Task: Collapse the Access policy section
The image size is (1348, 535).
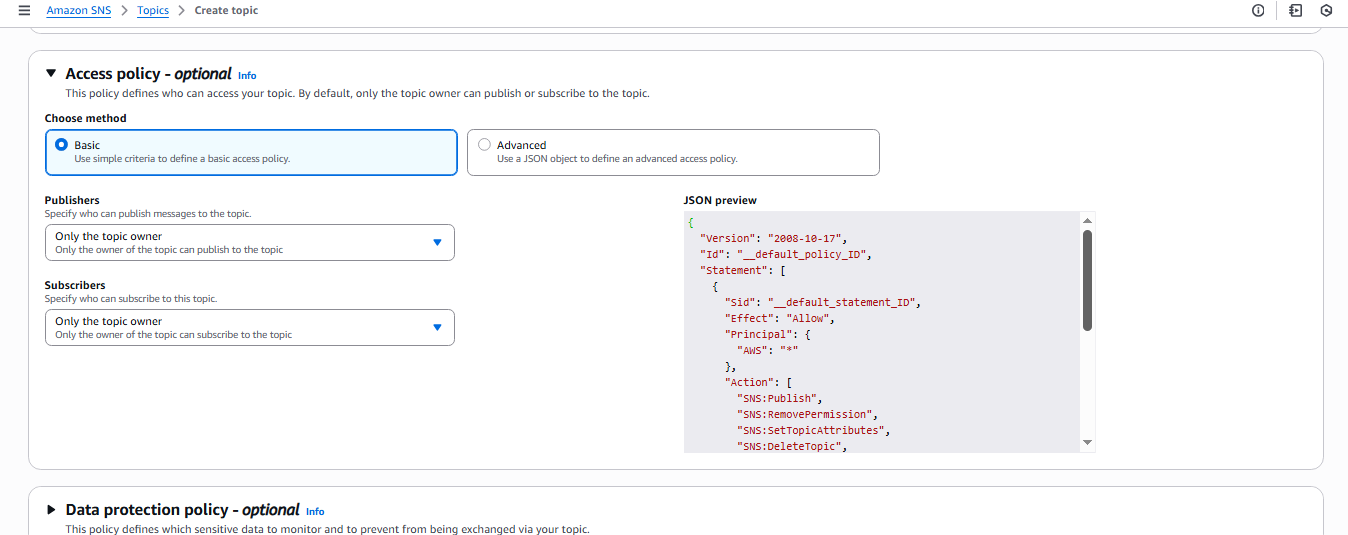Action: [51, 73]
